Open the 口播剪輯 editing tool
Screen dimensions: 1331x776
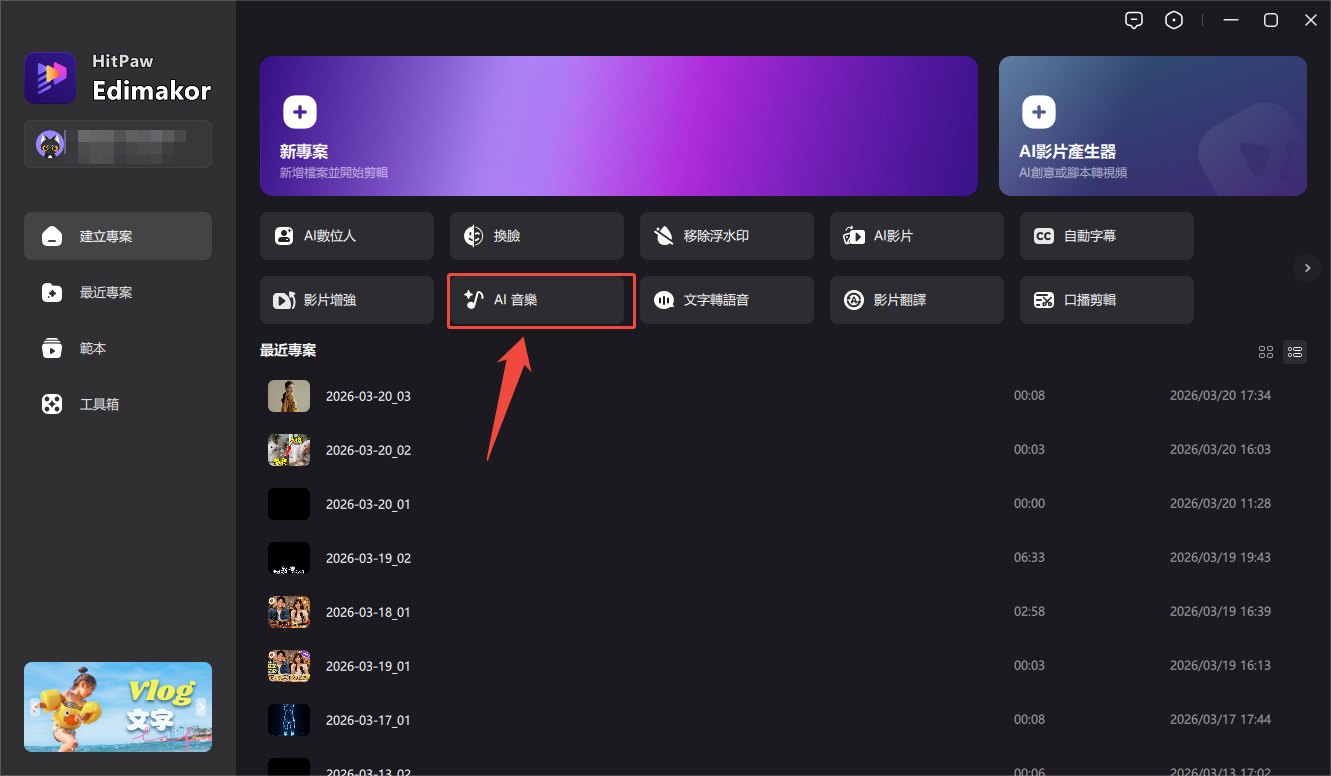(1106, 300)
